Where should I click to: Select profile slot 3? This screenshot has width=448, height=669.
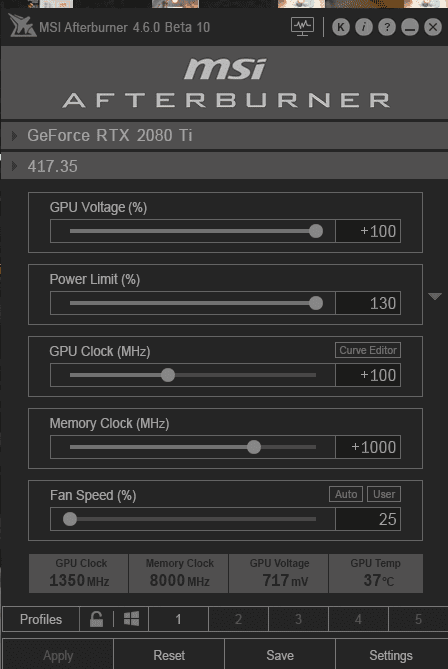point(298,619)
